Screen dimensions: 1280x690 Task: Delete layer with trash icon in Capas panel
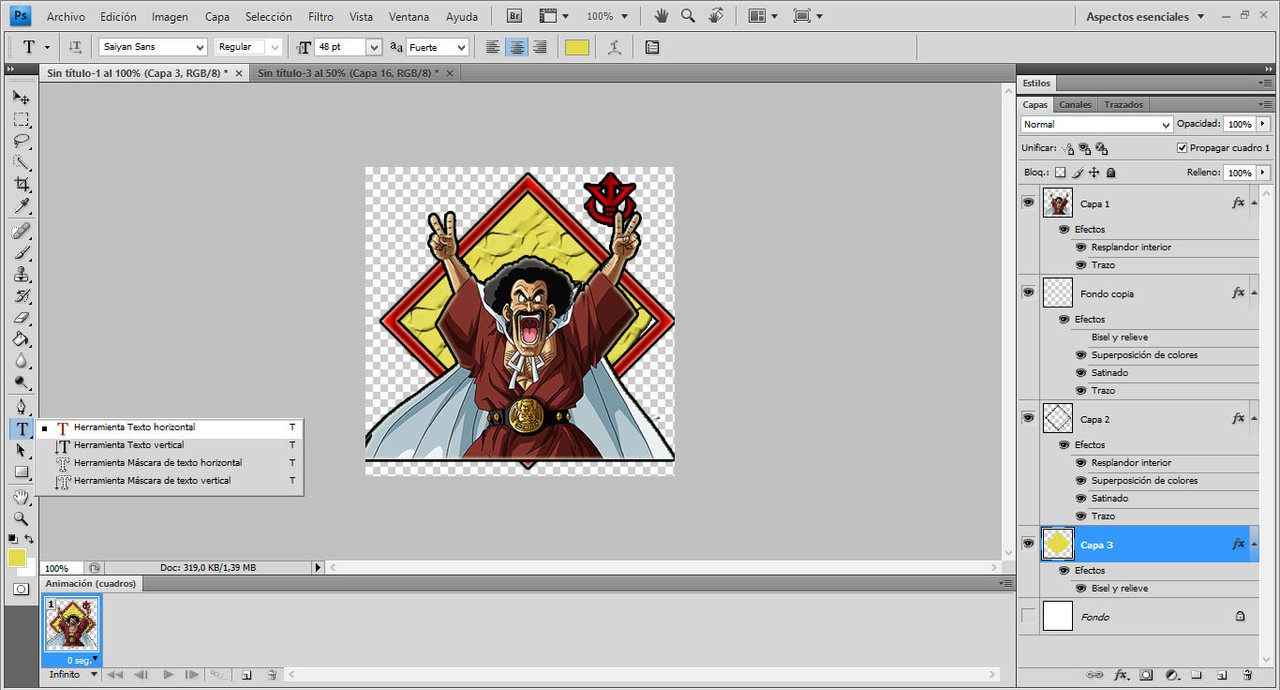click(1247, 675)
